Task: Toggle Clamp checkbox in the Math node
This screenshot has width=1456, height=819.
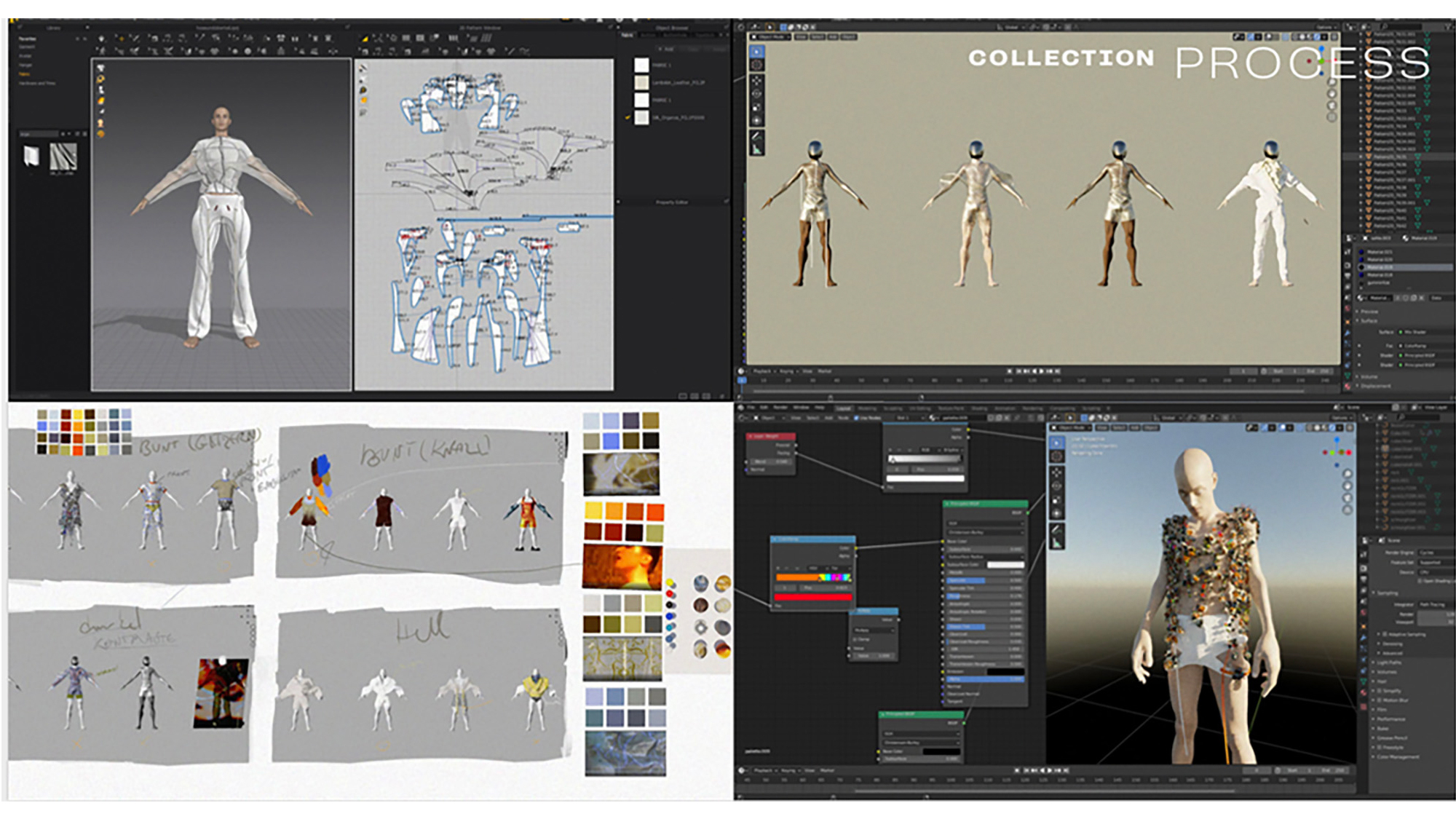Action: (x=856, y=638)
